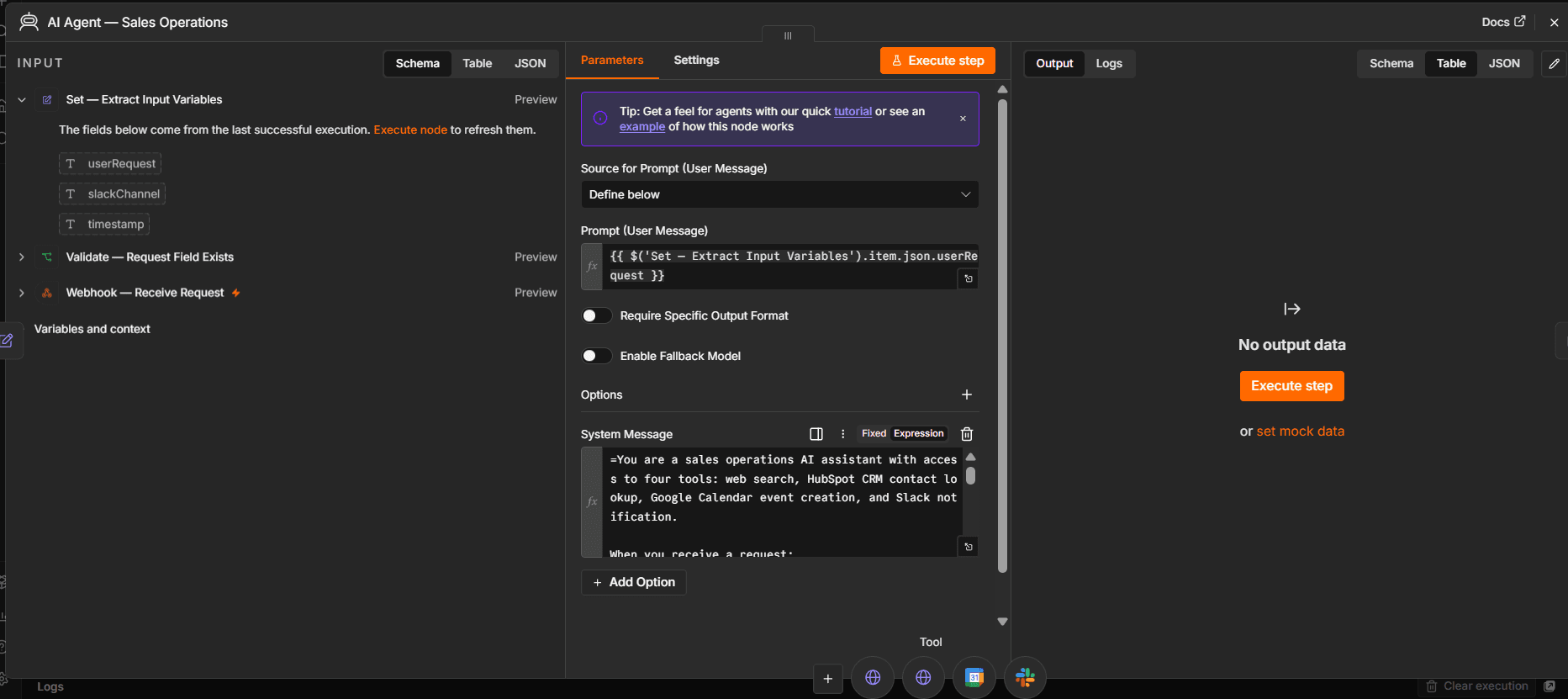
Task: Open expression editor for System Message
Action: tap(969, 547)
